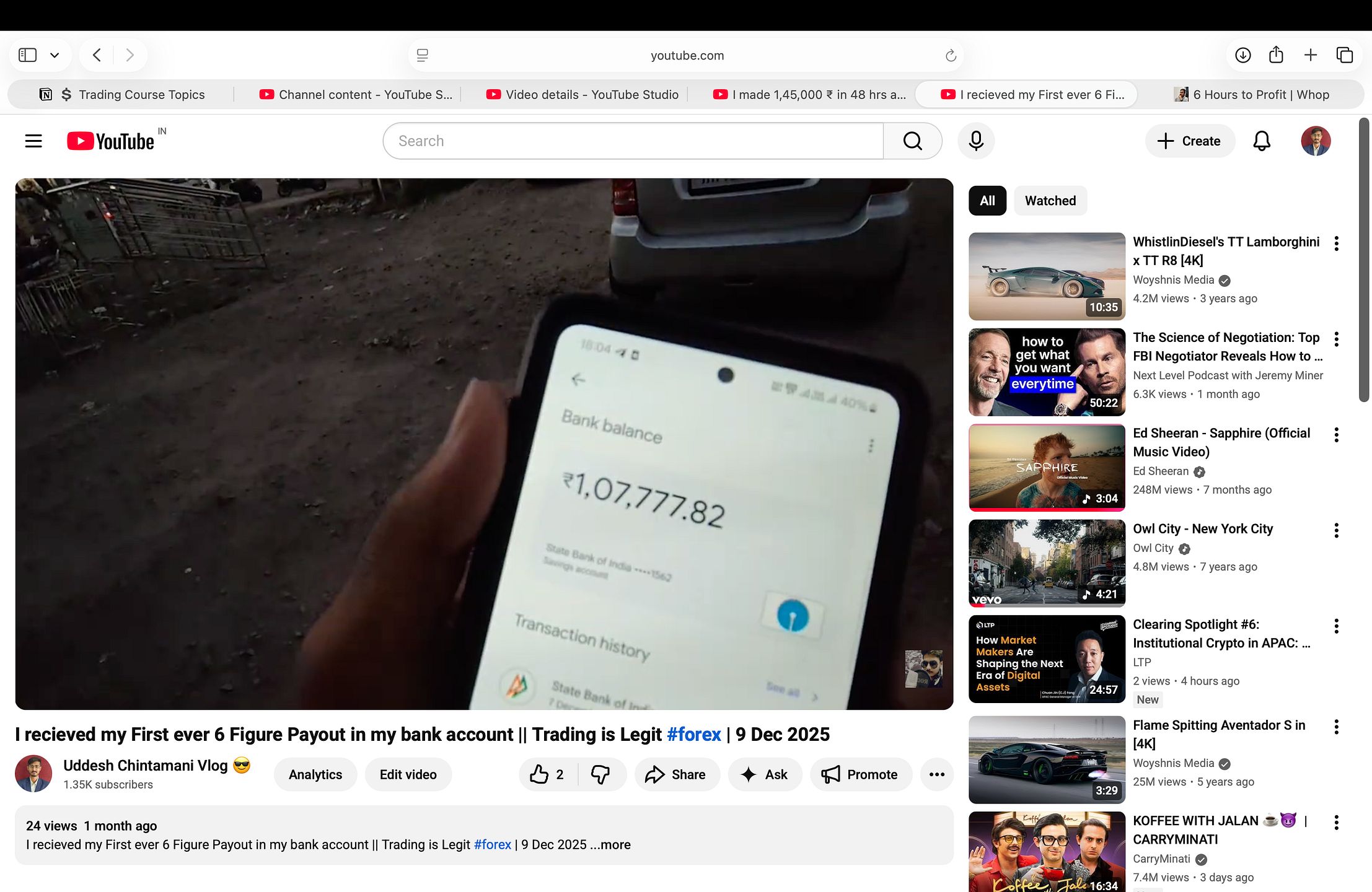Image resolution: width=1372 pixels, height=892 pixels.
Task: Open Analytics for this video
Action: (x=315, y=774)
